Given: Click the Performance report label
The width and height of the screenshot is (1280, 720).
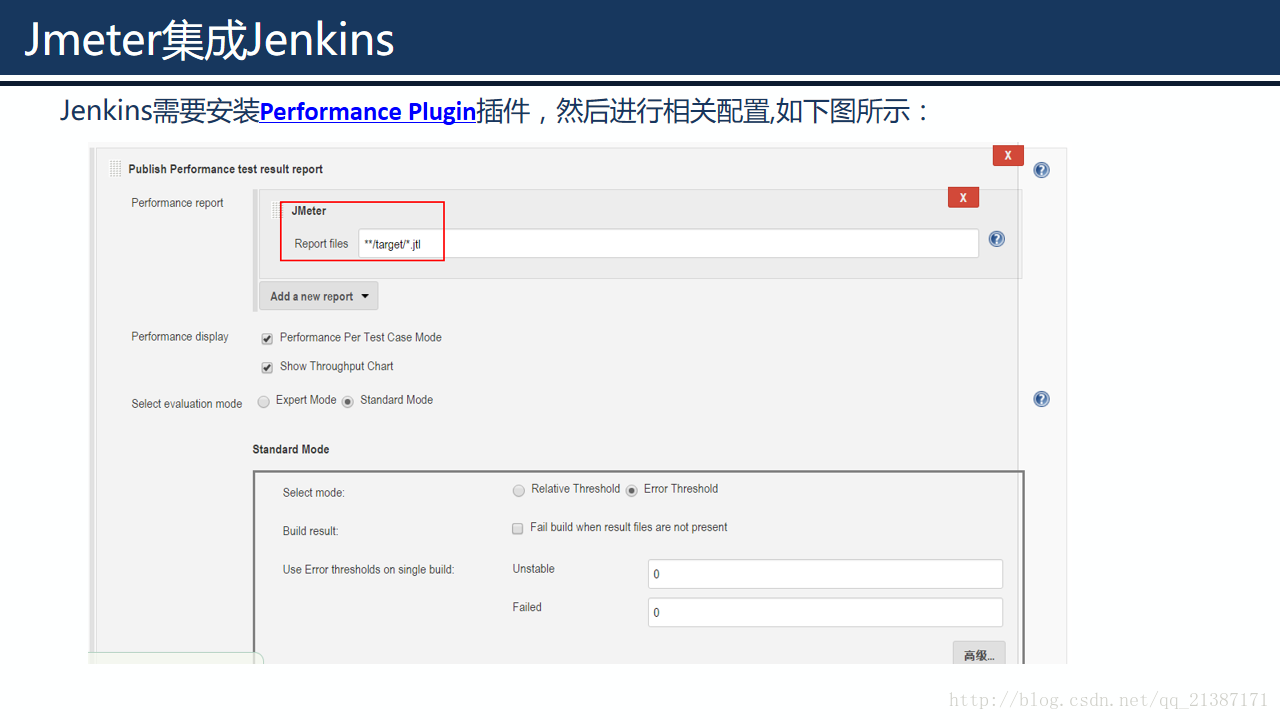Looking at the screenshot, I should tap(178, 203).
